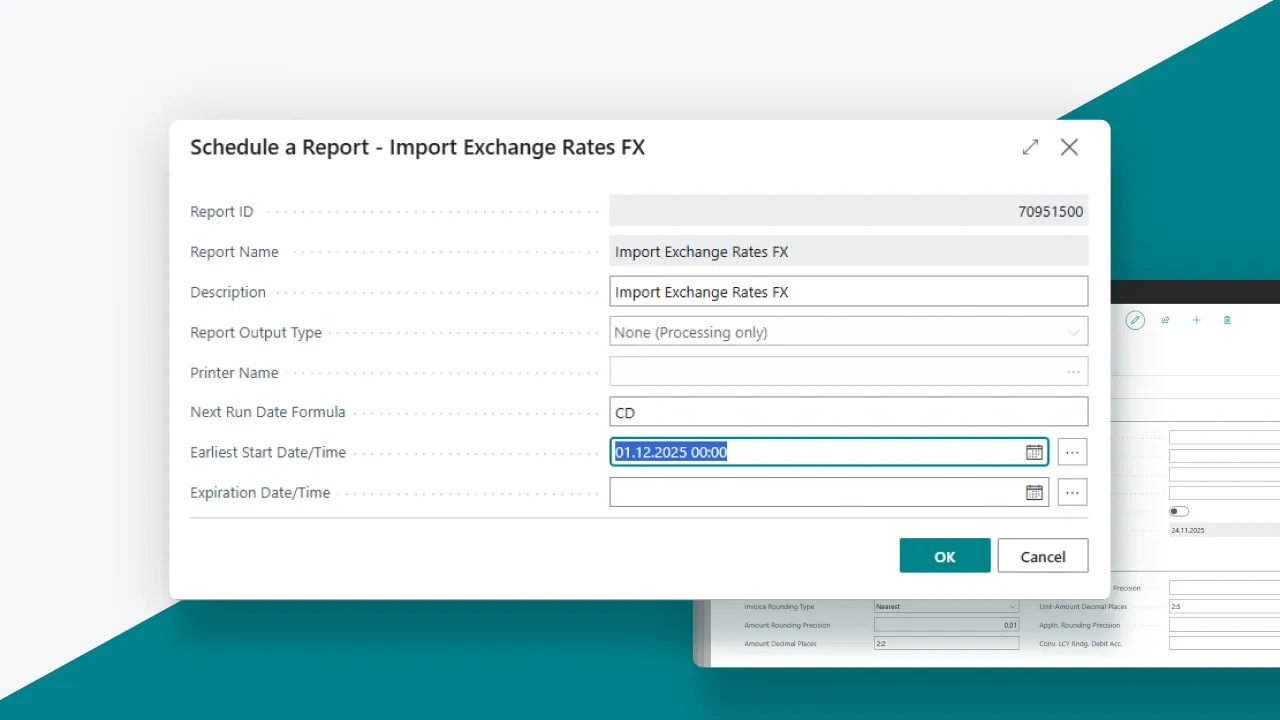Click the ellipsis lookup next to Printer Name
This screenshot has height=720, width=1280.
(1073, 371)
